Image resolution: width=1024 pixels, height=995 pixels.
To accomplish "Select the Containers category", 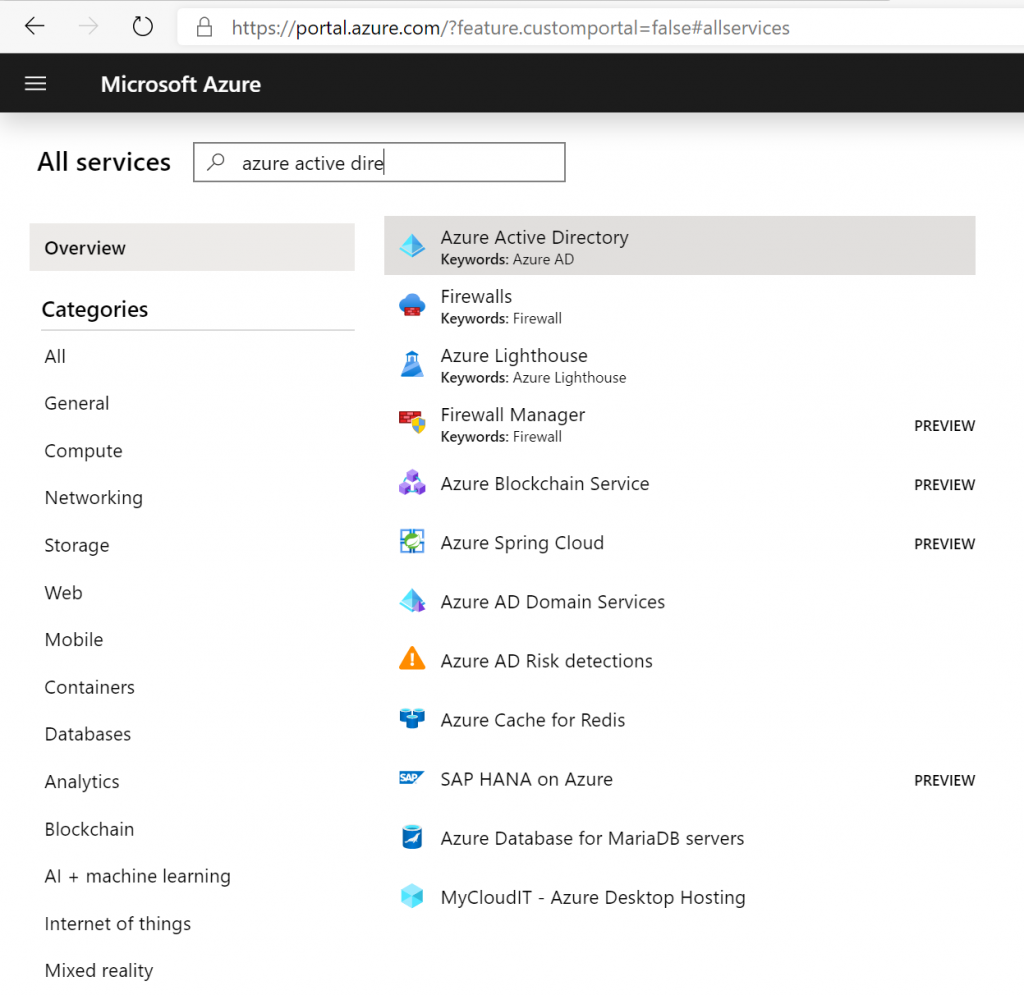I will 89,687.
